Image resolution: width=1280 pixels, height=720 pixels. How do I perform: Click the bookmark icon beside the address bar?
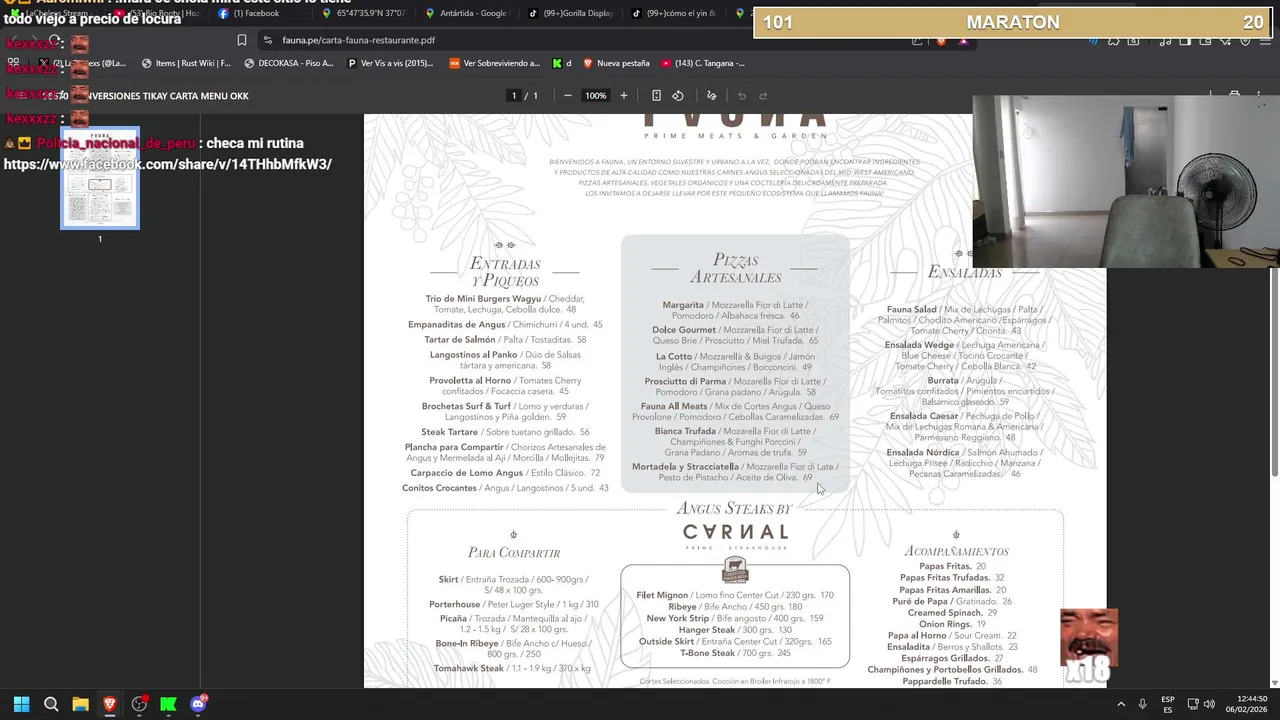point(241,40)
